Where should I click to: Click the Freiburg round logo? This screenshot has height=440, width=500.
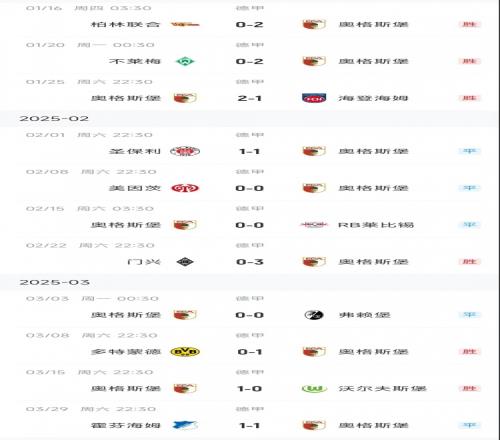(x=314, y=315)
